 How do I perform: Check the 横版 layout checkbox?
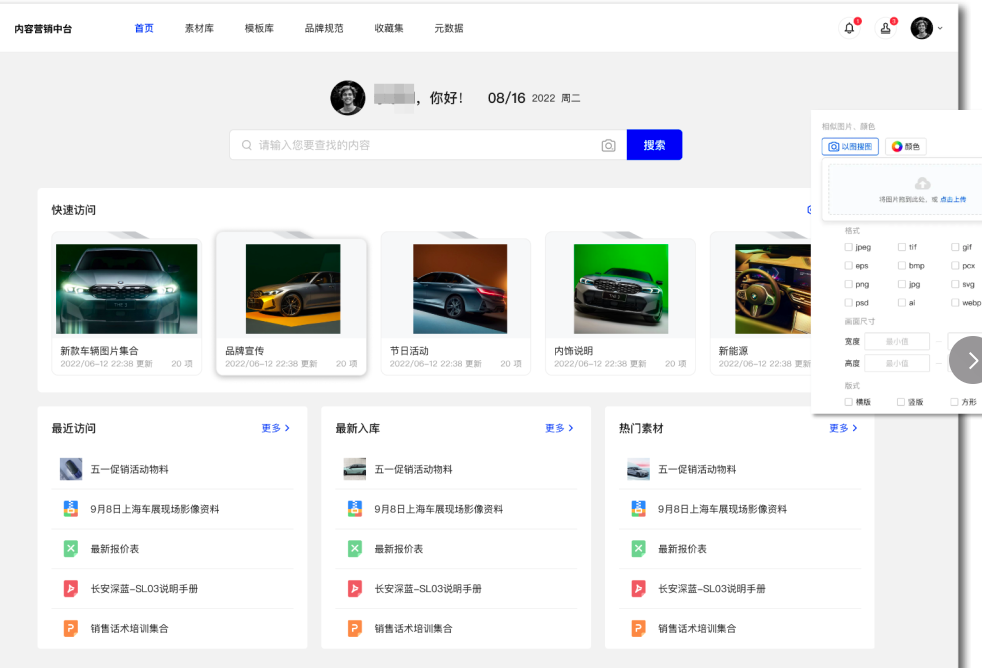[x=849, y=402]
